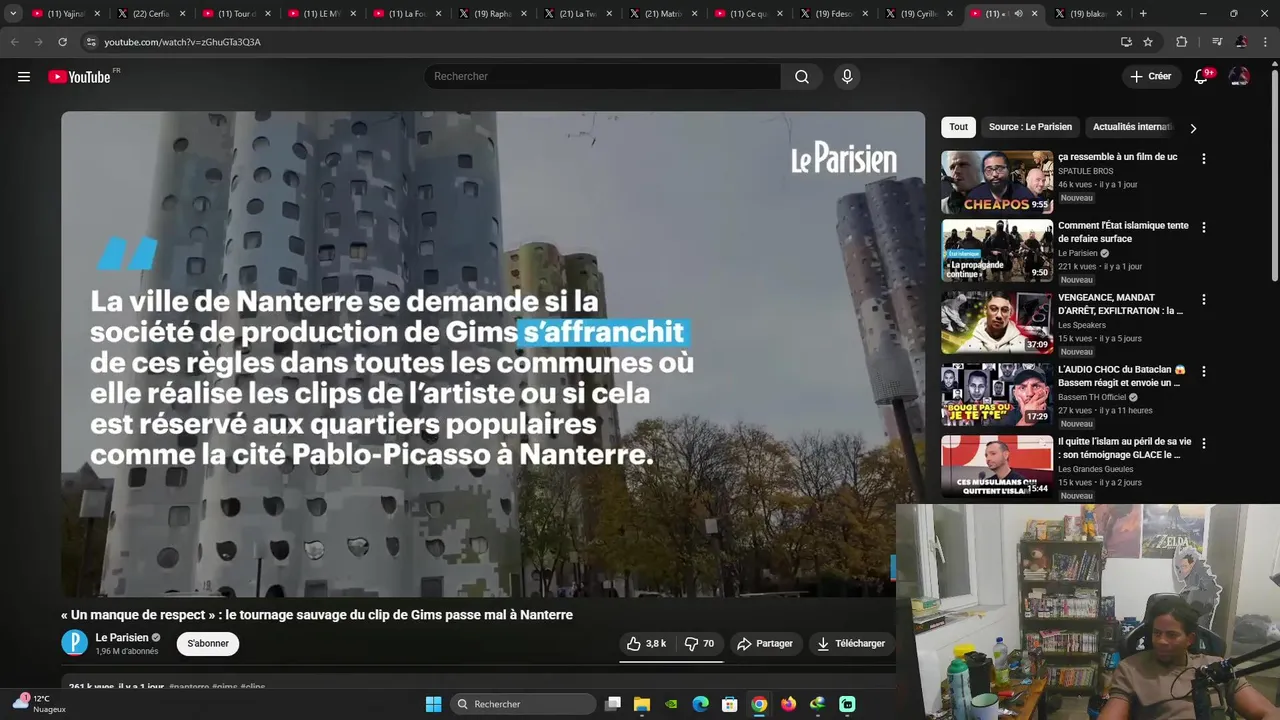
Task: Click the S'abonner subscribe button
Action: pos(208,644)
